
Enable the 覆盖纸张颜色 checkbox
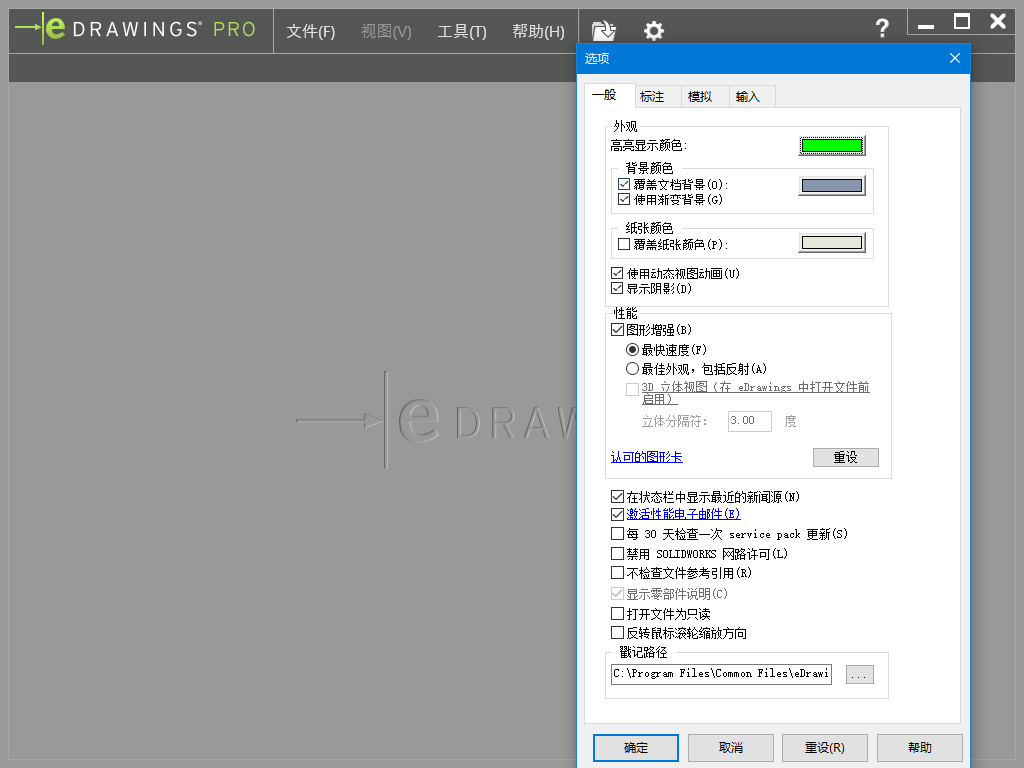click(624, 244)
